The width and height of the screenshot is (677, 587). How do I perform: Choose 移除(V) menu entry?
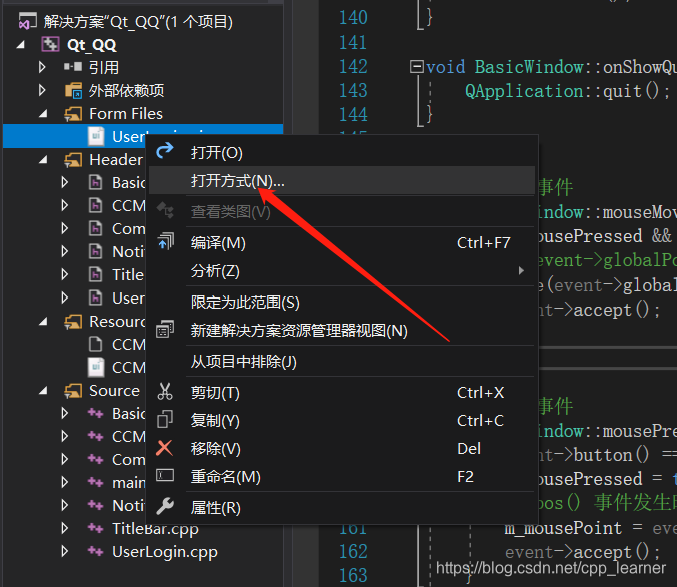tap(342, 448)
